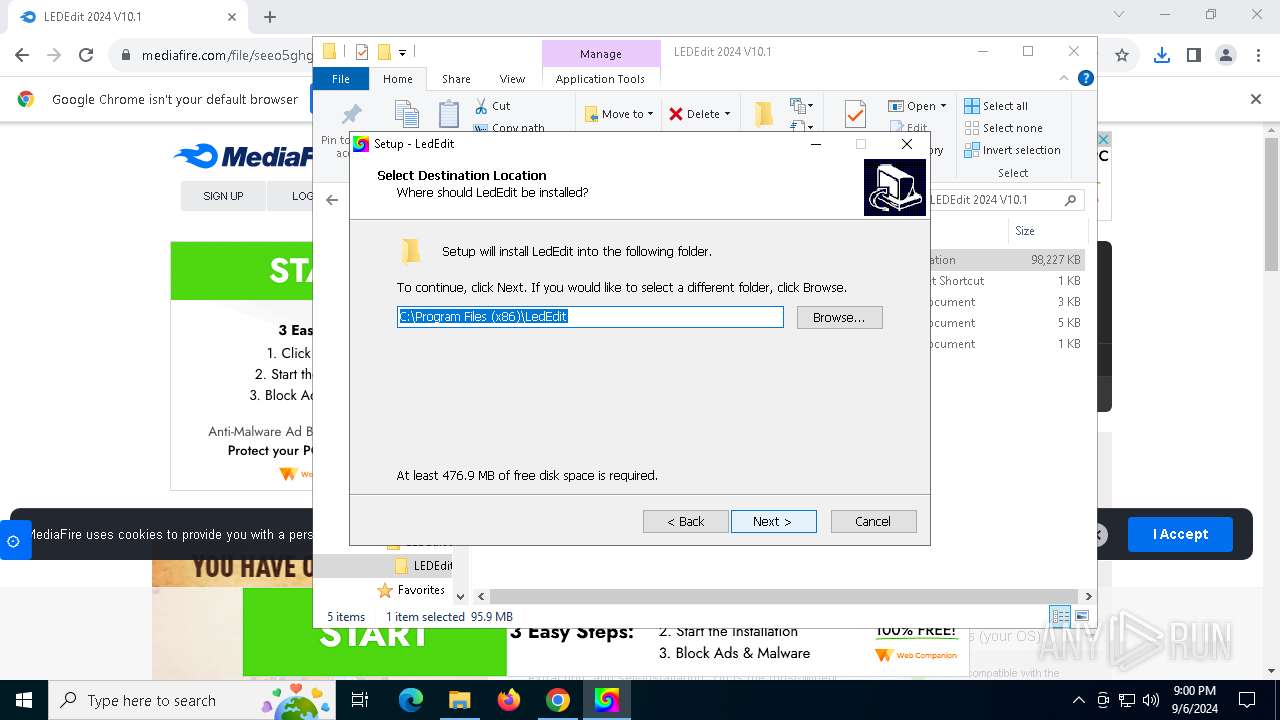Switch Explorer to details view icon
The image size is (1280, 720).
pos(1060,616)
